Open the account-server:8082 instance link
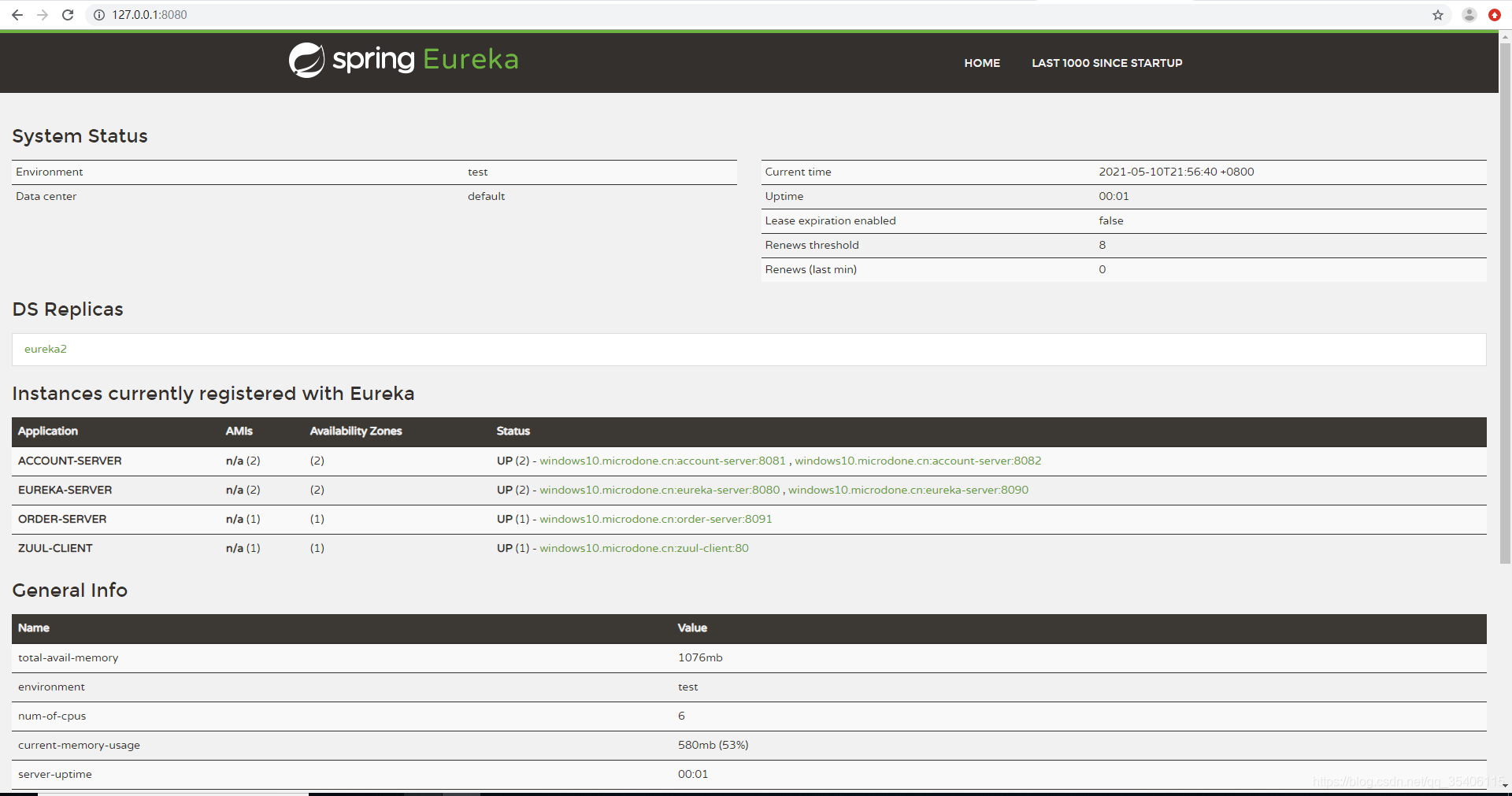 (x=917, y=461)
